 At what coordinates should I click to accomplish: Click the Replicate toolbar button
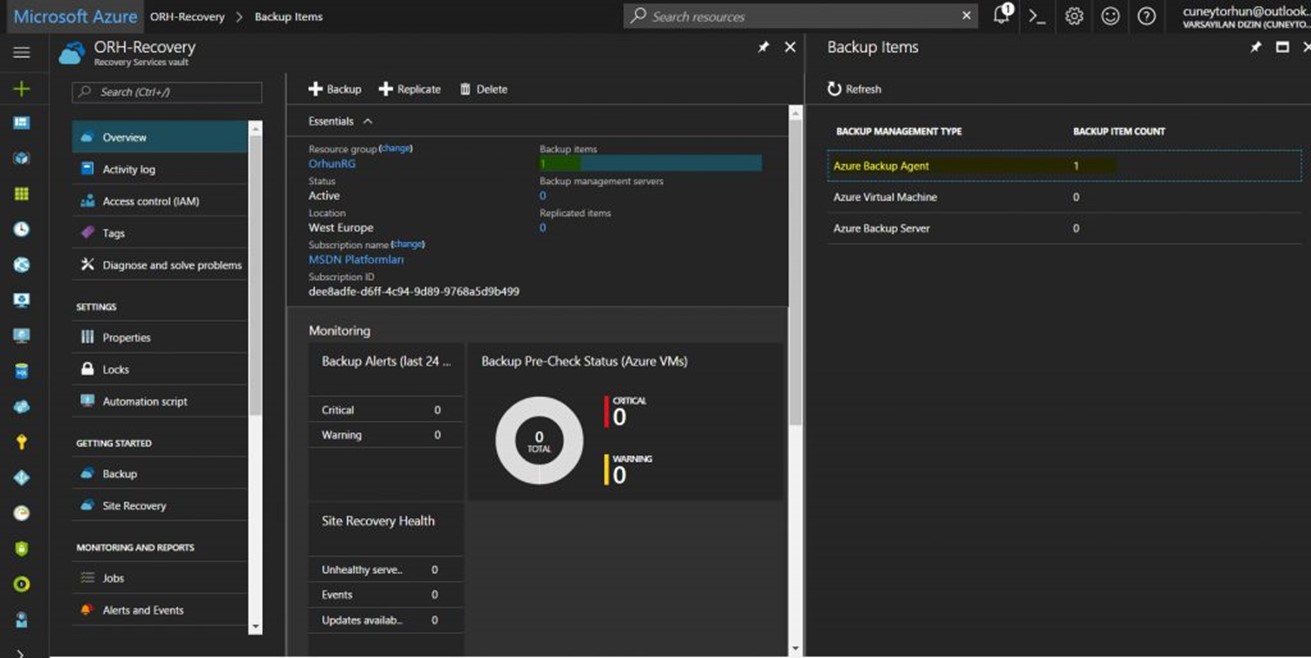[410, 89]
